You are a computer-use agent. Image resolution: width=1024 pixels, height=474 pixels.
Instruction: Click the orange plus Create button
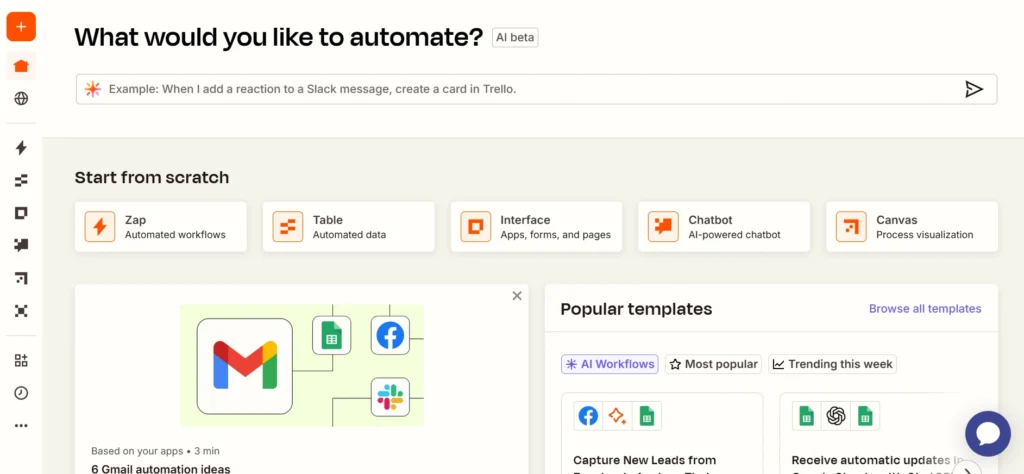[21, 27]
